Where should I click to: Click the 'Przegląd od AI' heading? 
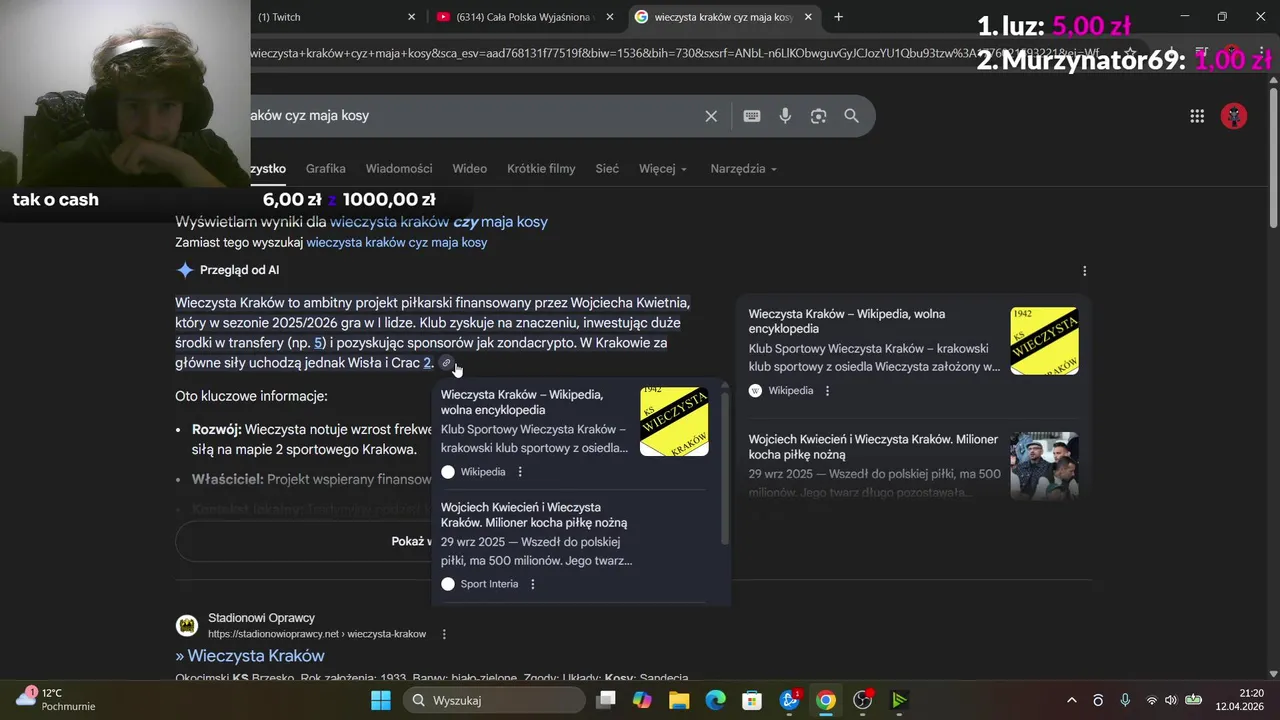[x=239, y=270]
